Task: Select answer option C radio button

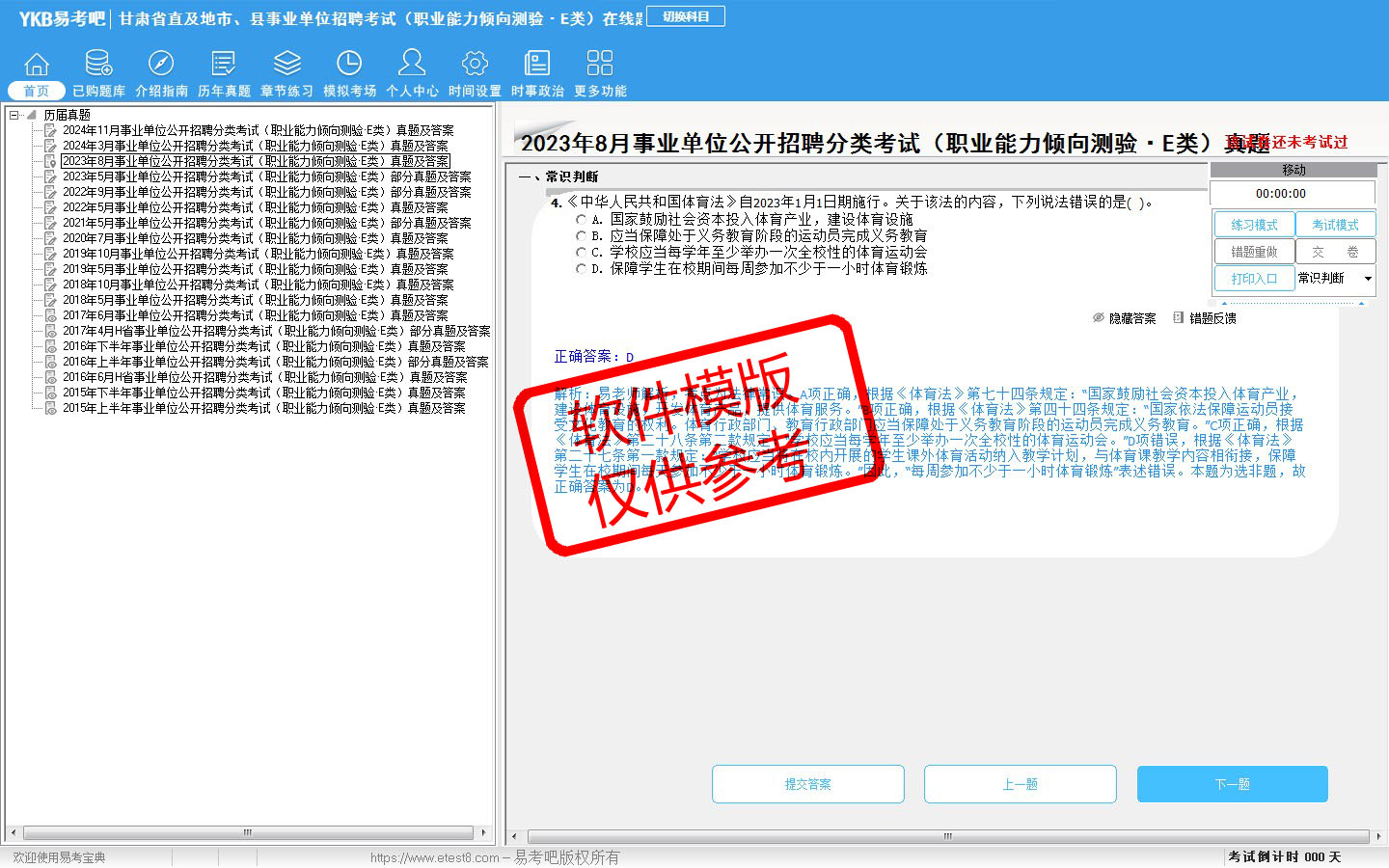Action: pyautogui.click(x=582, y=253)
